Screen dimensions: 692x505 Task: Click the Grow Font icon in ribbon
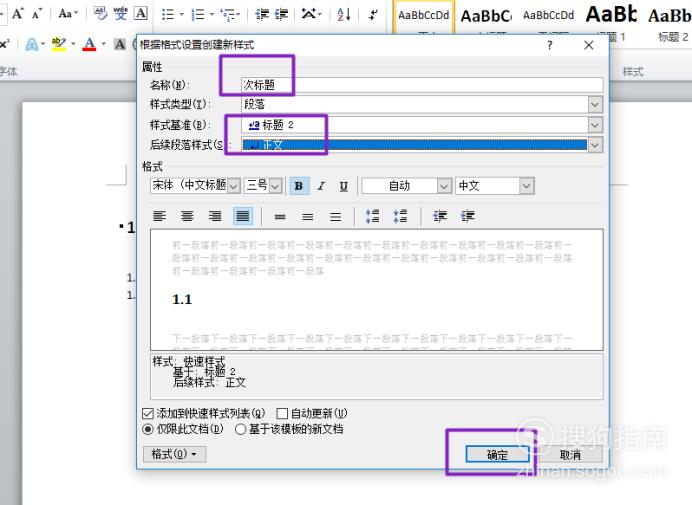click(x=18, y=14)
